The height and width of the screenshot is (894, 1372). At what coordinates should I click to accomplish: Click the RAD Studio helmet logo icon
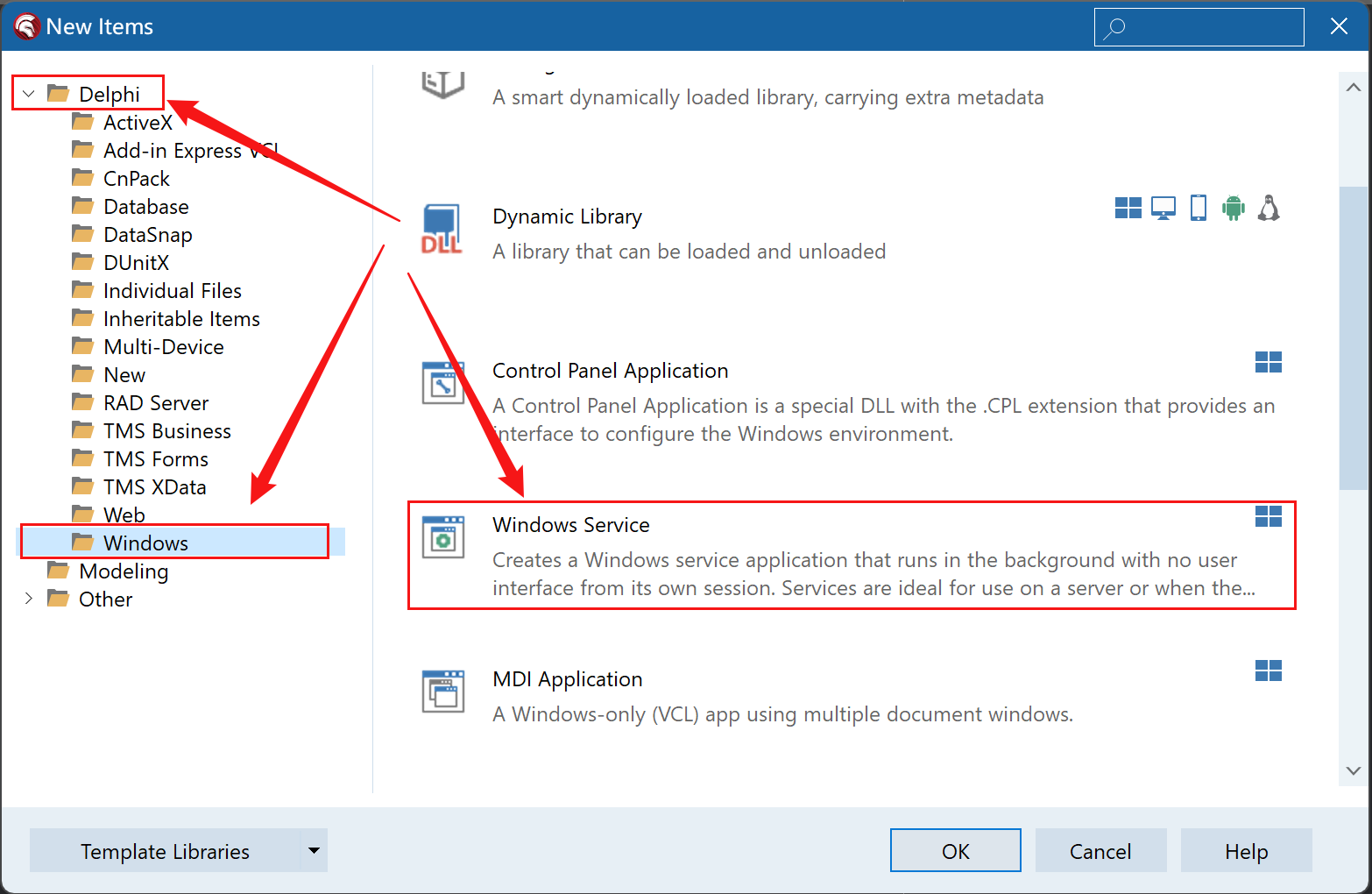(x=26, y=26)
